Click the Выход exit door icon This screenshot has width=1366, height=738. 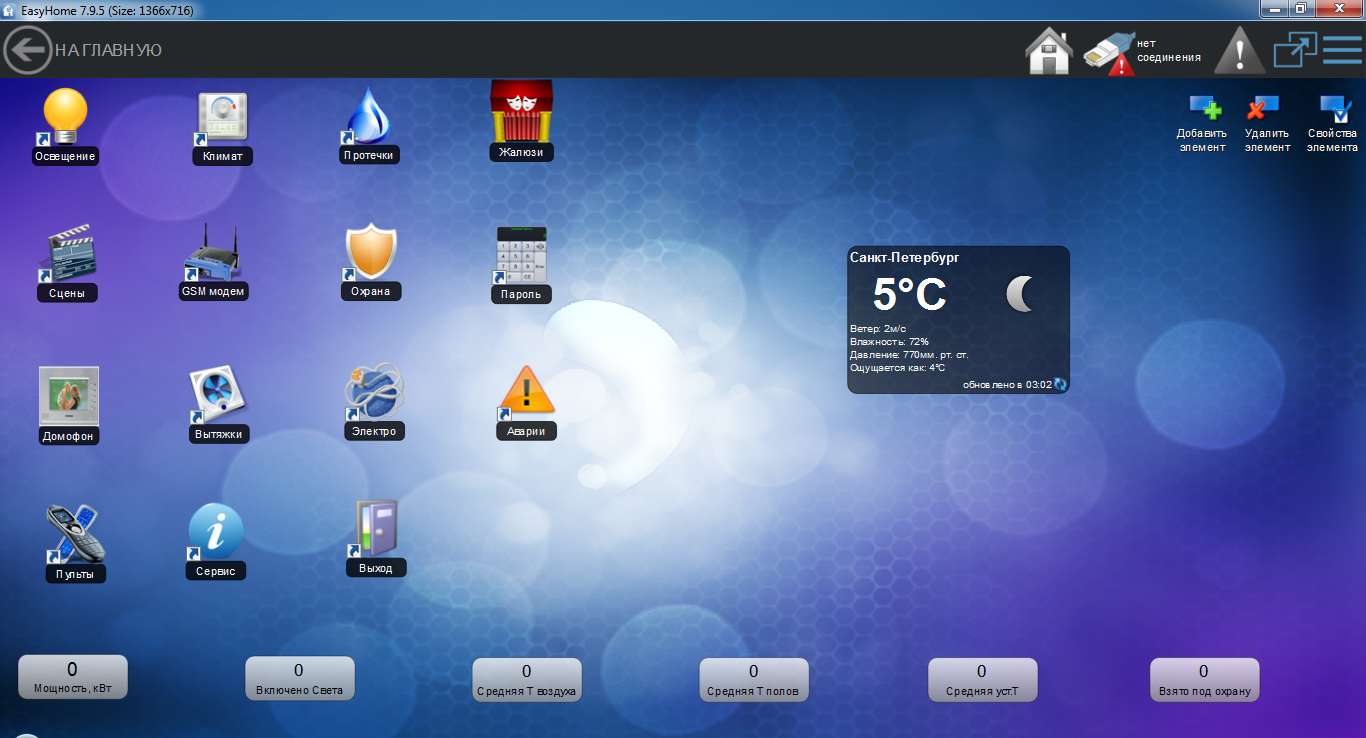pyautogui.click(x=376, y=530)
